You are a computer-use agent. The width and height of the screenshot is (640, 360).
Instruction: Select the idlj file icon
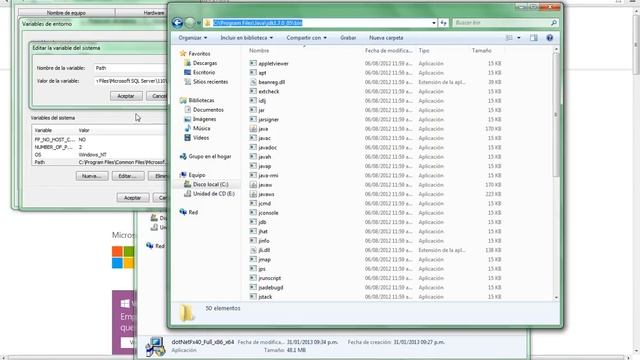[253, 100]
